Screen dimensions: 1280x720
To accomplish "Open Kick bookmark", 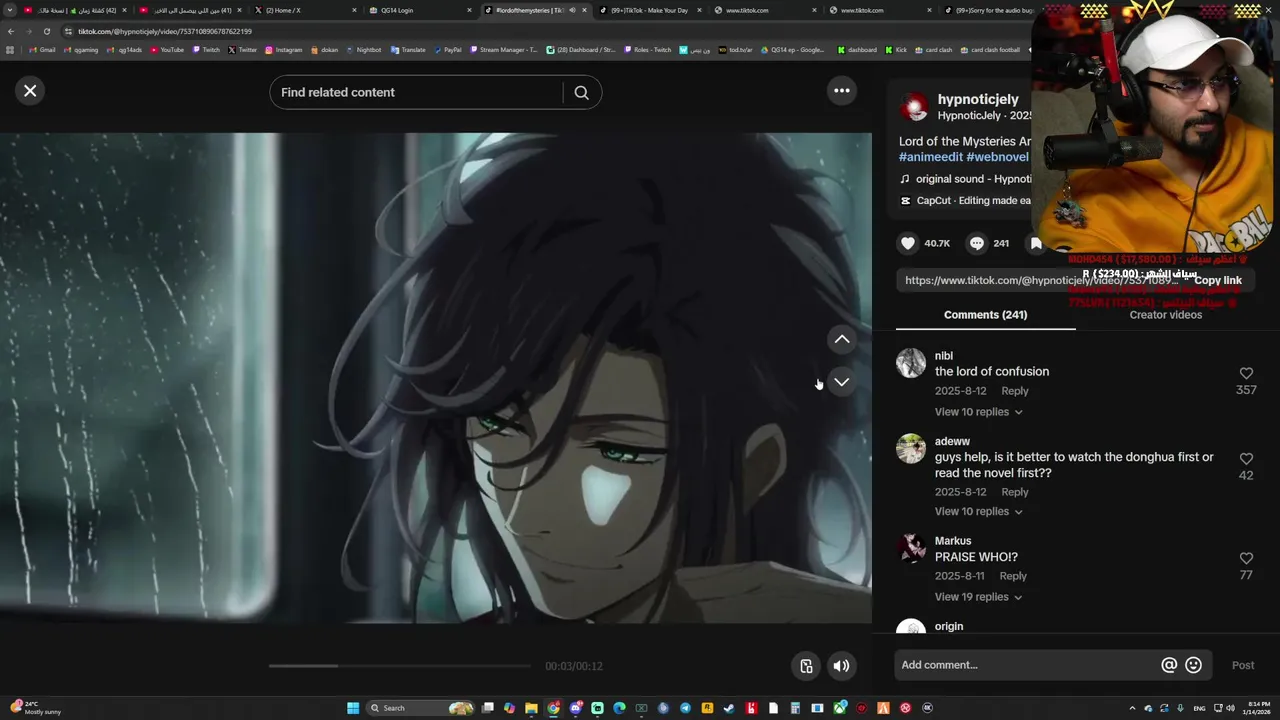I will click(x=896, y=50).
